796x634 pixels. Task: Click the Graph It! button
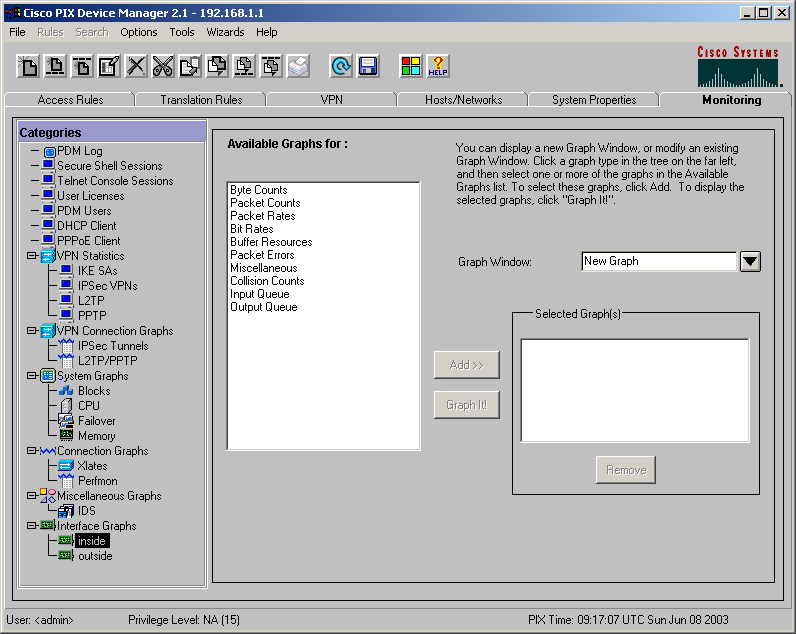(x=467, y=405)
